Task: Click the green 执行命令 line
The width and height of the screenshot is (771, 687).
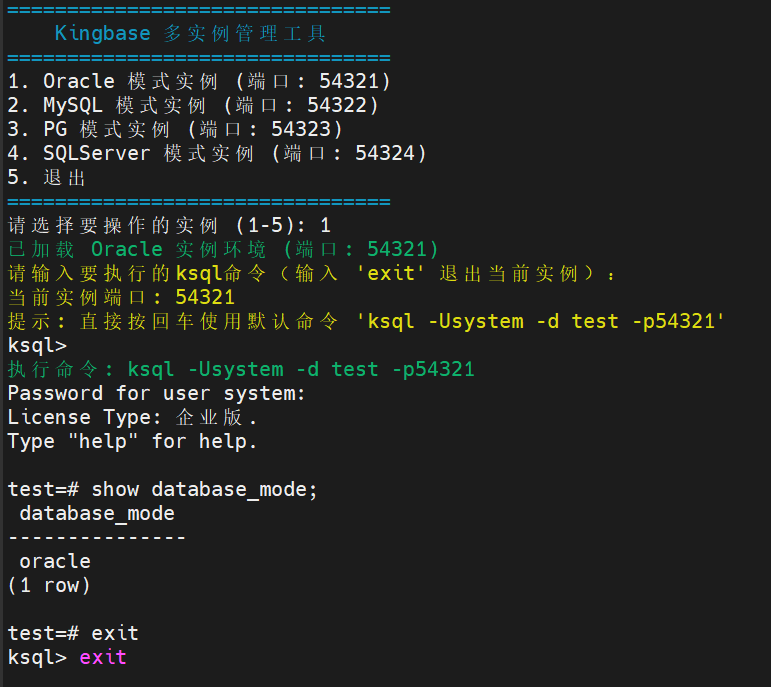Action: [x=240, y=369]
